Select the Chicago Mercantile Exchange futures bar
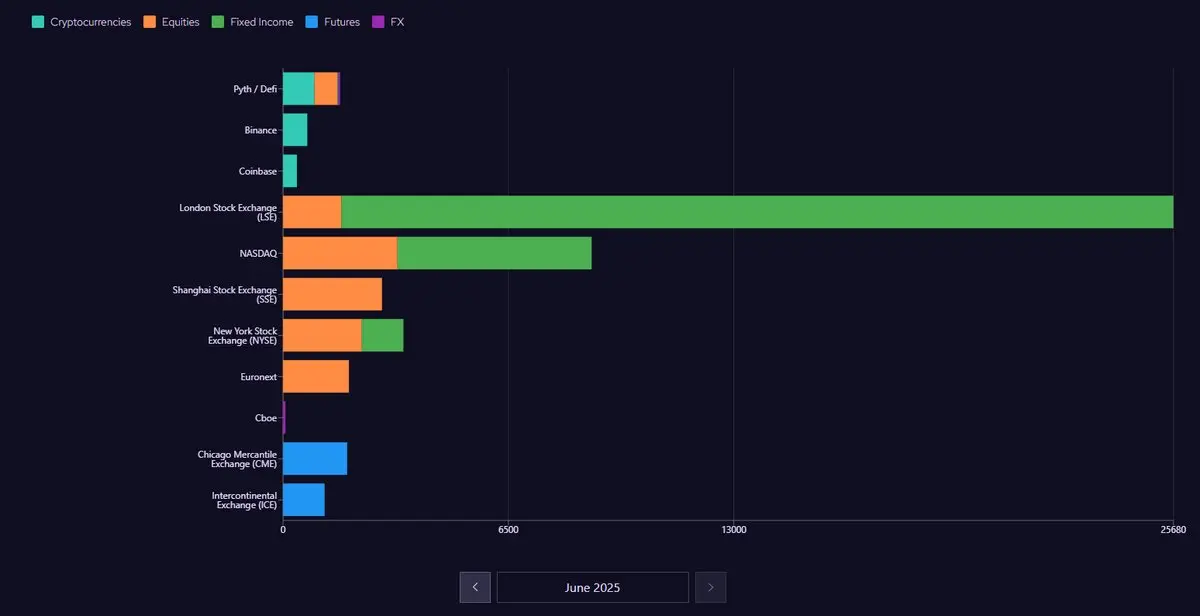The height and width of the screenshot is (616, 1200). [x=315, y=458]
